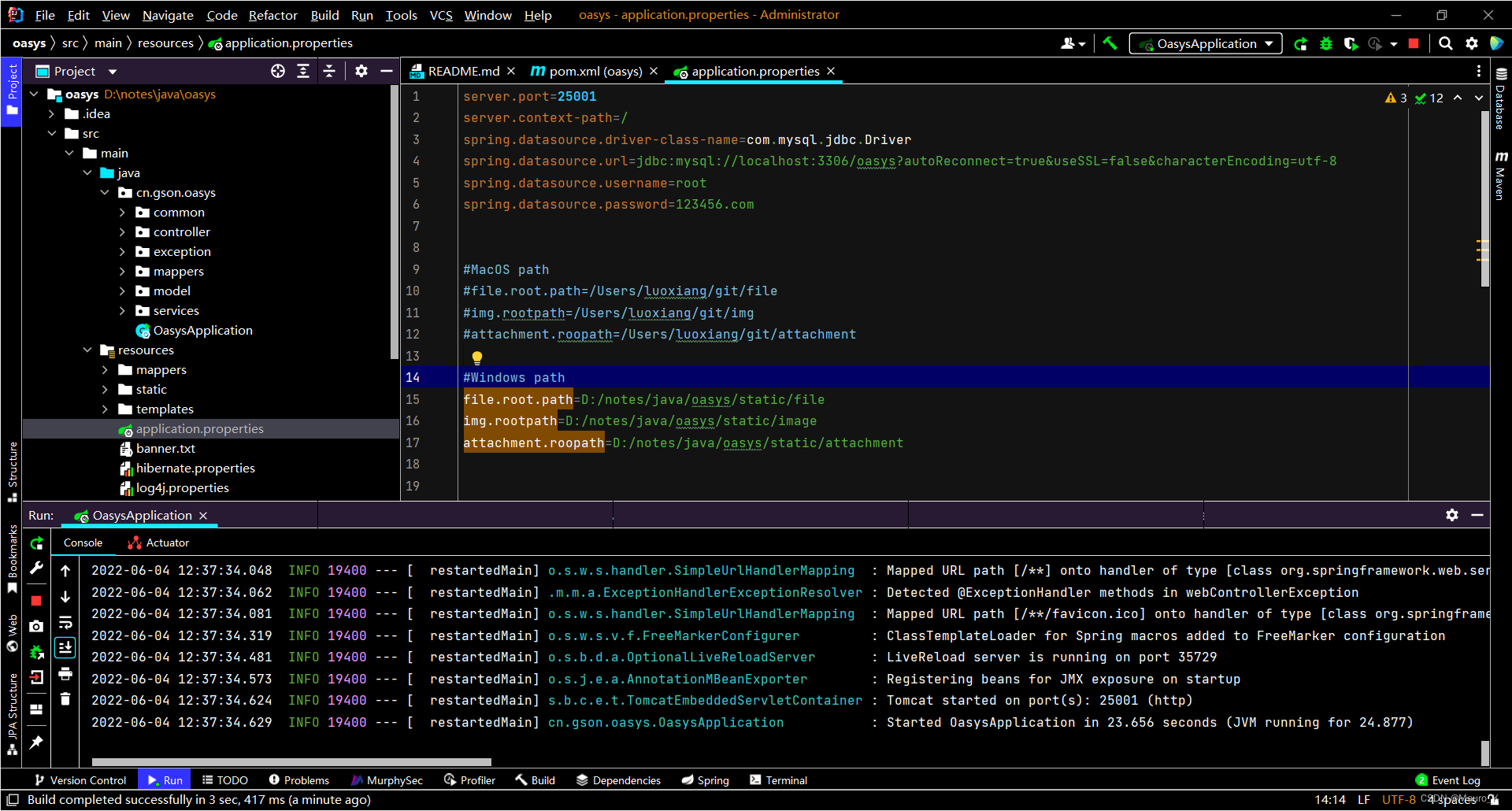Clear the console with the trash icon
The image size is (1512, 811).
65,698
